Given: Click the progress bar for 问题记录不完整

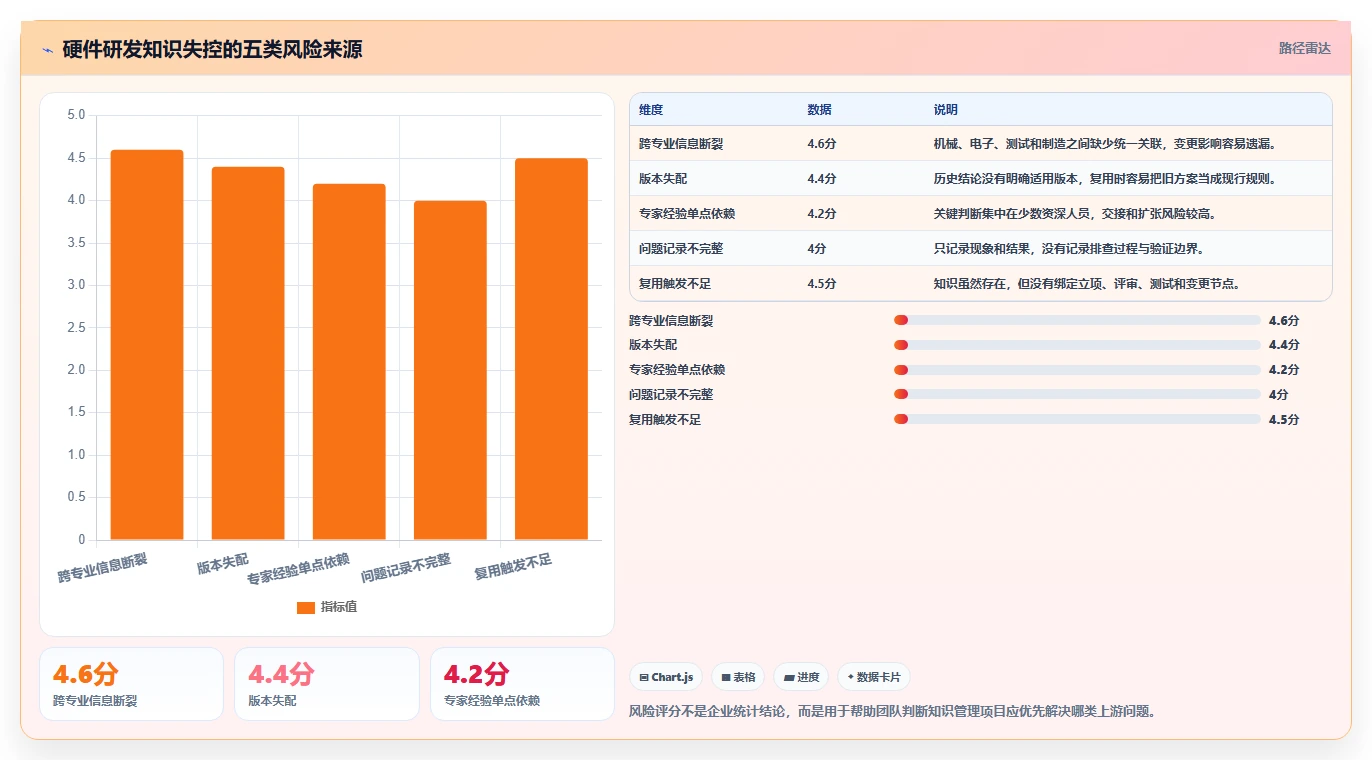Looking at the screenshot, I should point(1077,394).
